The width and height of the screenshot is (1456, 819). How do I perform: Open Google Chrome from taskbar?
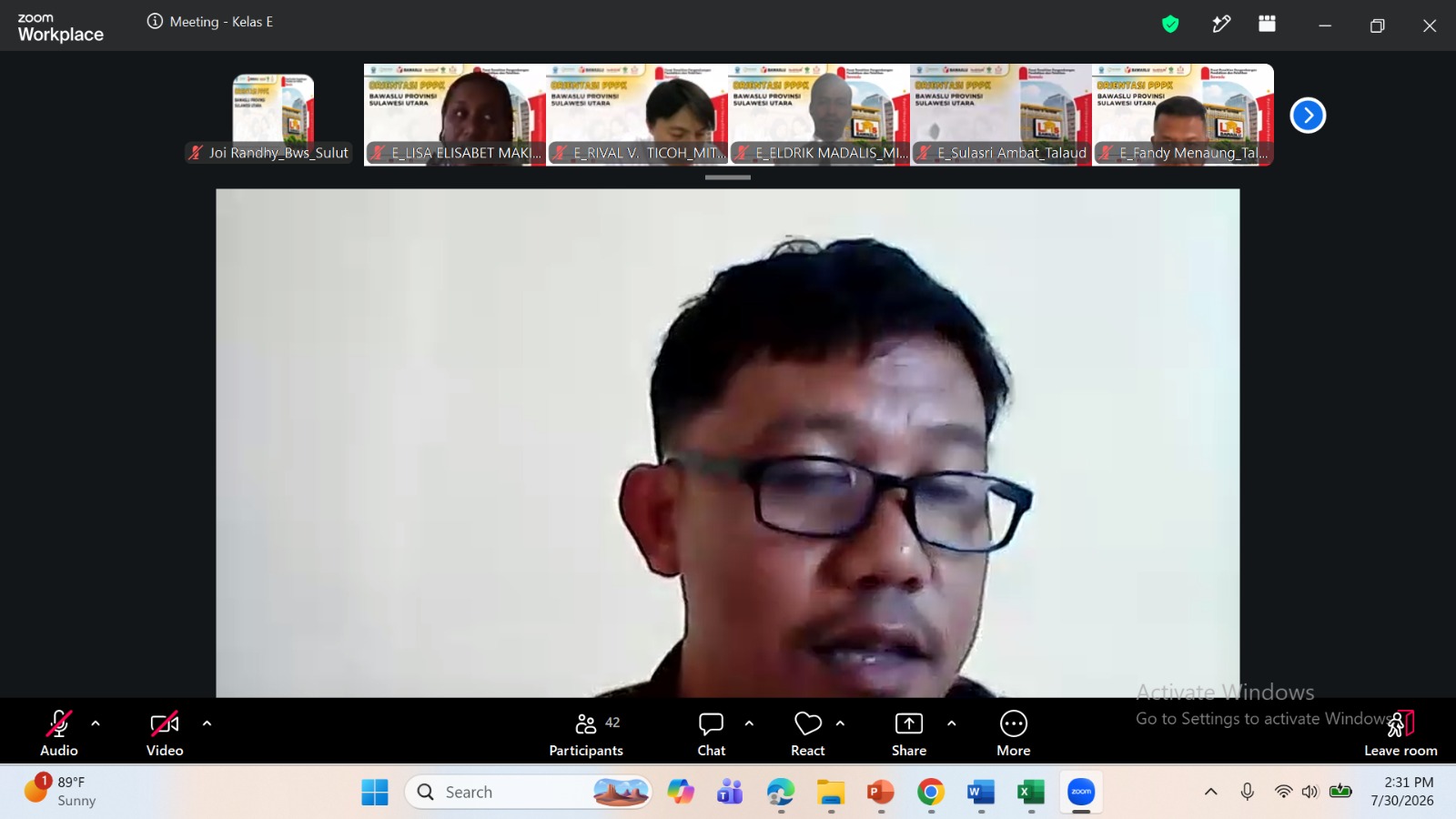coord(930,793)
